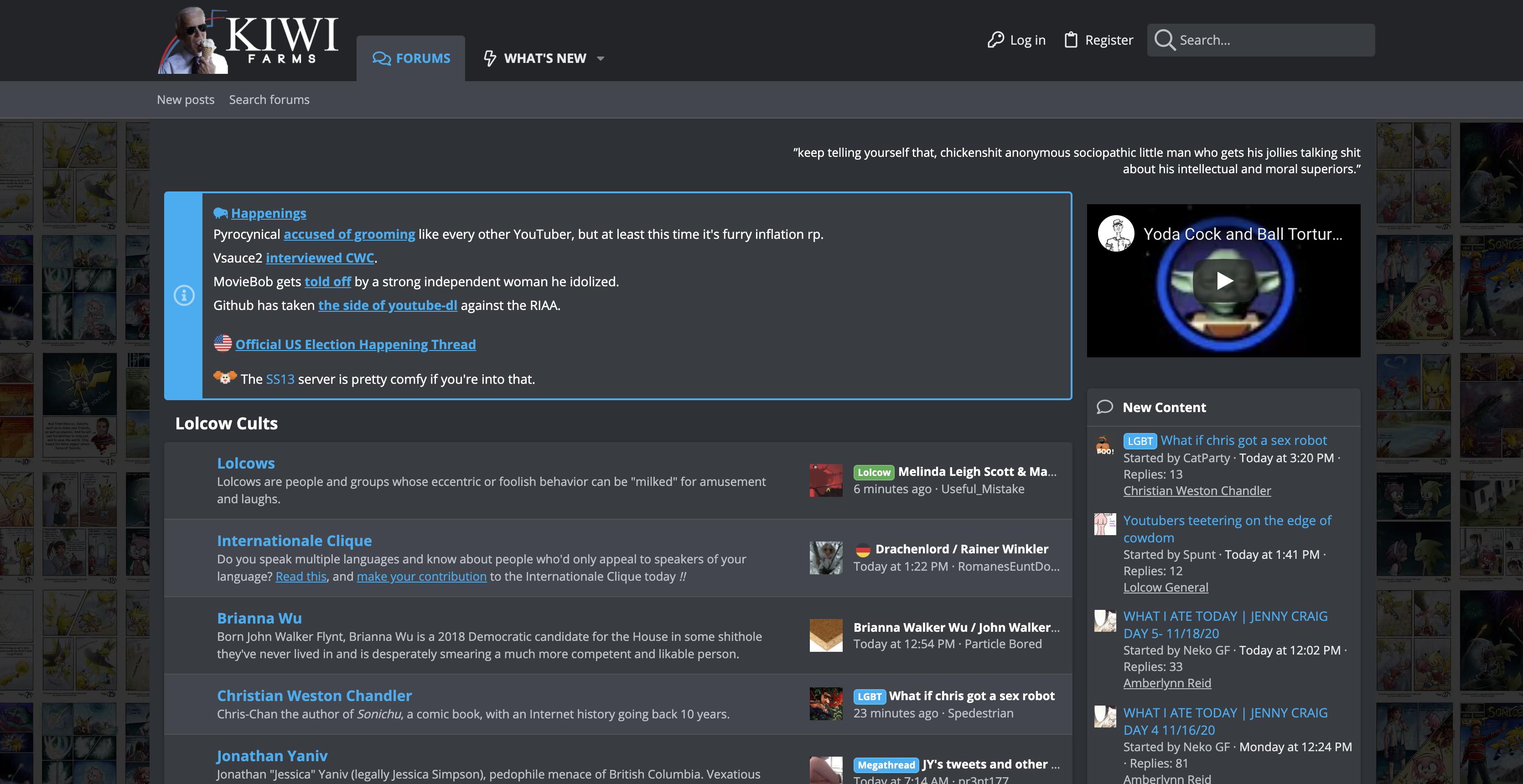The image size is (1523, 784).
Task: Click the Megathread prefix tag
Action: tap(886, 765)
